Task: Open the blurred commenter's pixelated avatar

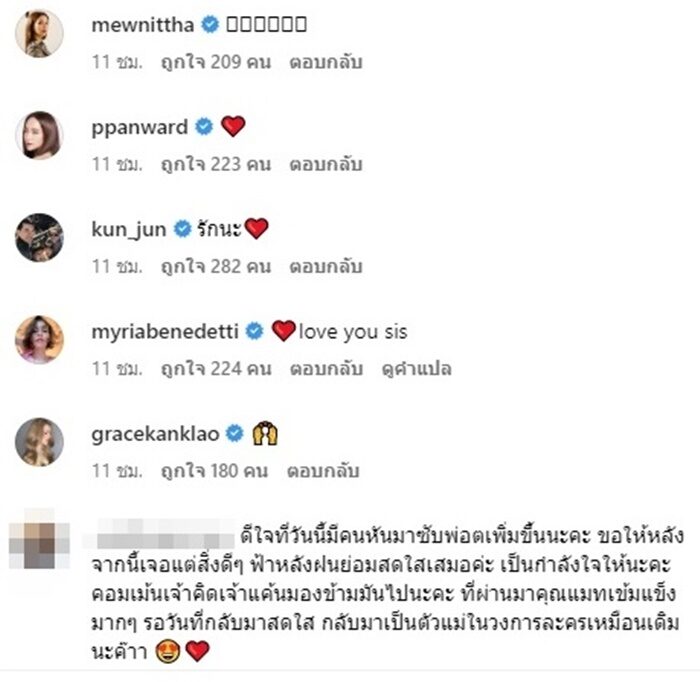Action: coord(39,539)
